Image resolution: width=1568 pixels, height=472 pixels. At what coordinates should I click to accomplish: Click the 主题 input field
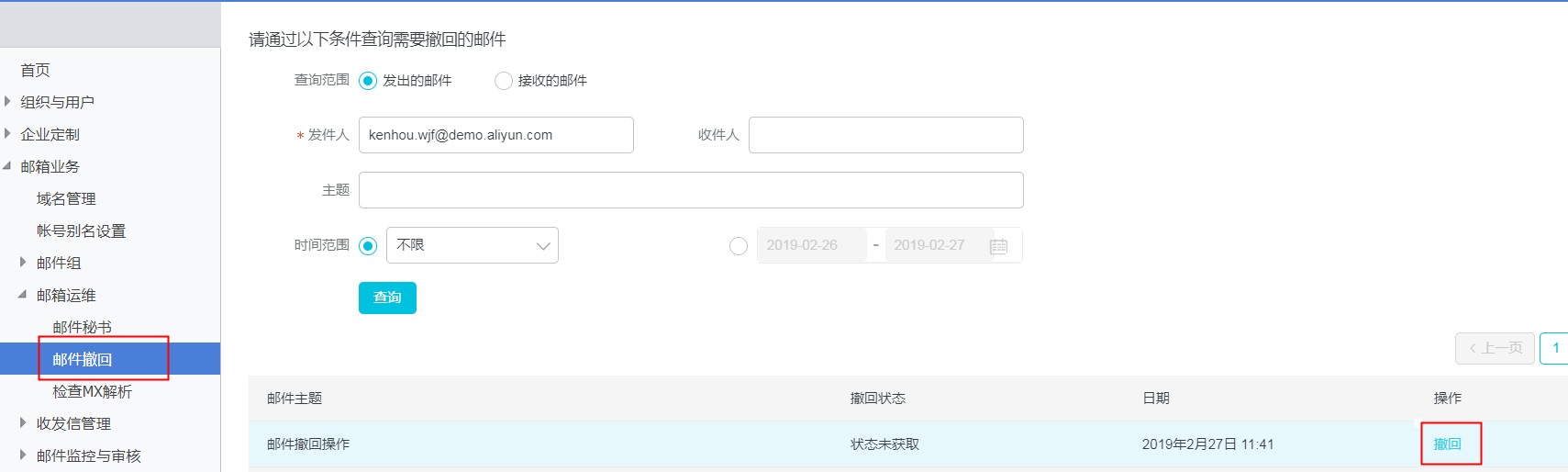point(691,190)
